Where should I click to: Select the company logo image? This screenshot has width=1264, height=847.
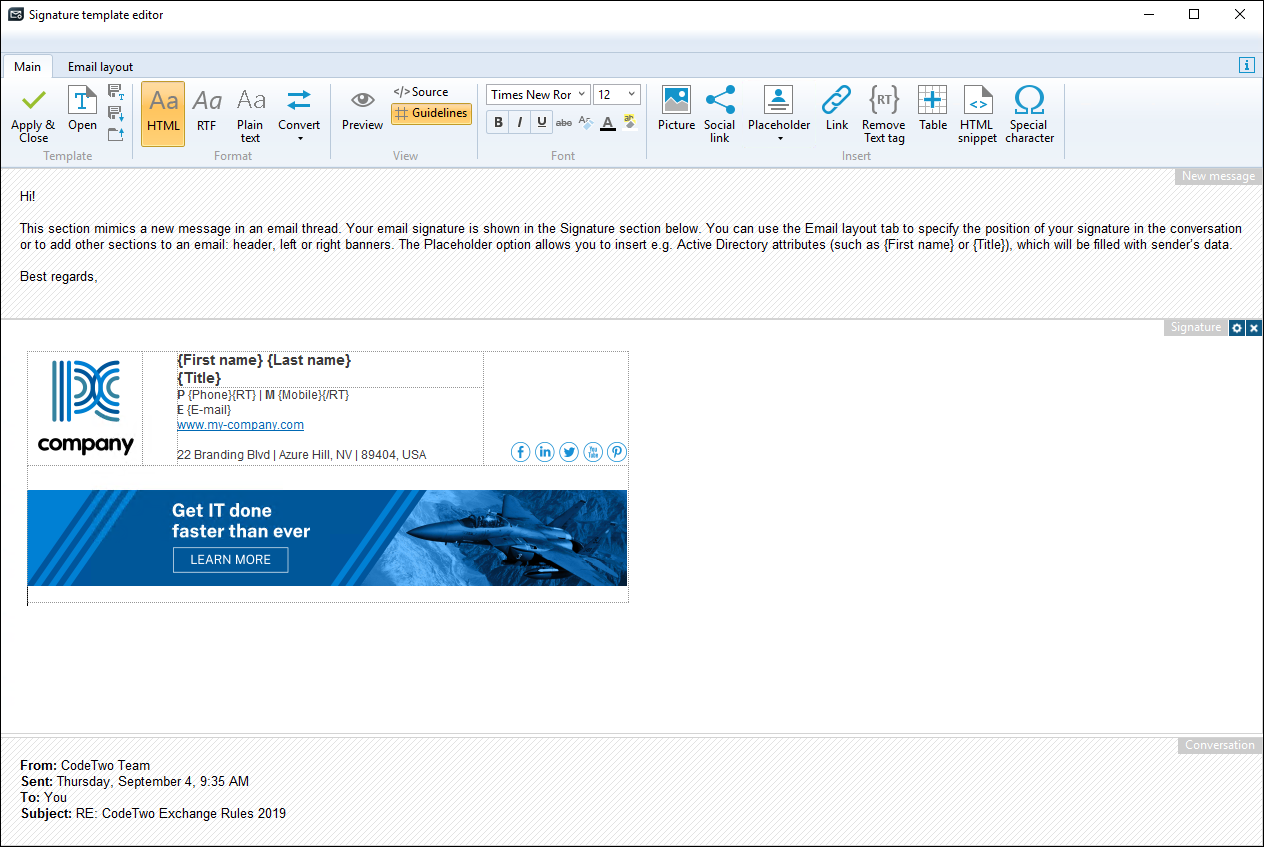[x=85, y=408]
